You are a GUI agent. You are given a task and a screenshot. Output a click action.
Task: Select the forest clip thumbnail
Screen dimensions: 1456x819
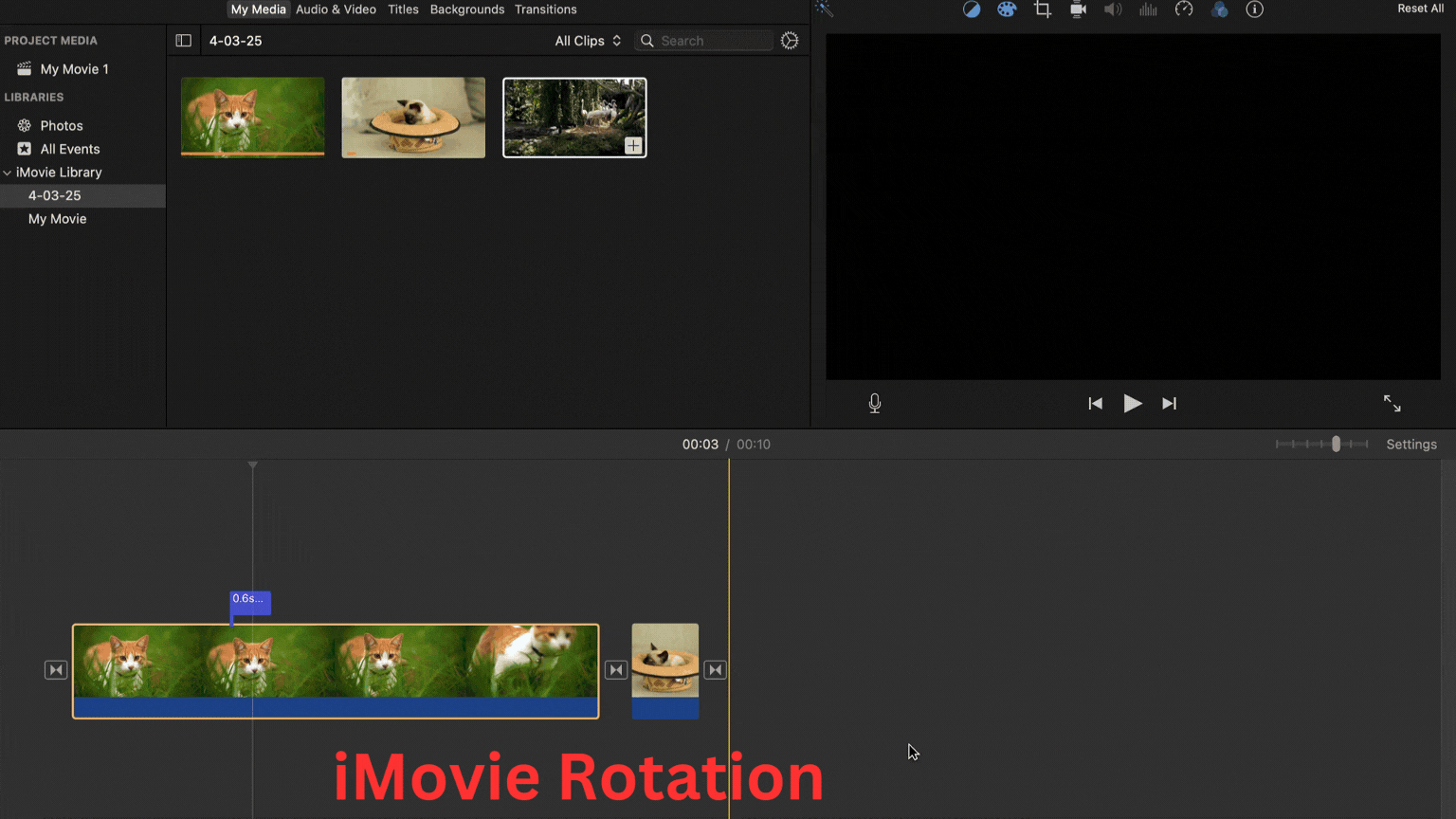click(574, 118)
